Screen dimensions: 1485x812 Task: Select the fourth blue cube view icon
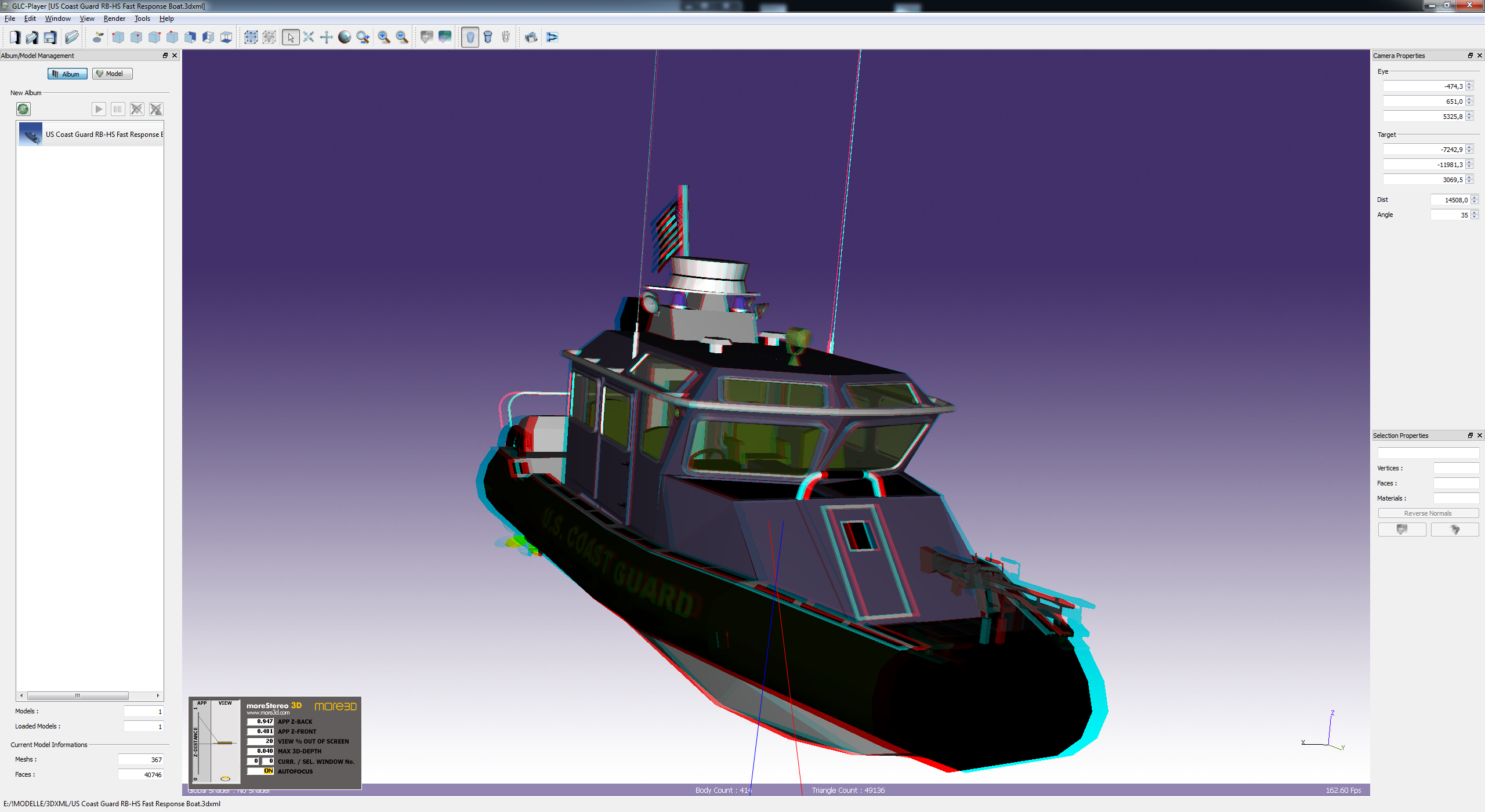[172, 38]
